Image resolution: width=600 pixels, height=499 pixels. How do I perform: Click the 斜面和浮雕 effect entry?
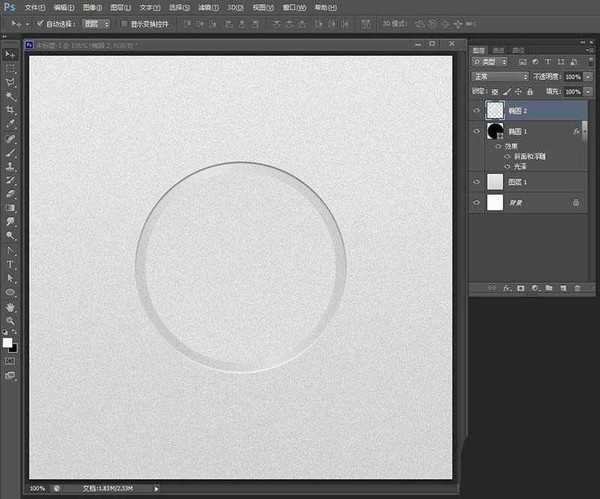coord(525,156)
